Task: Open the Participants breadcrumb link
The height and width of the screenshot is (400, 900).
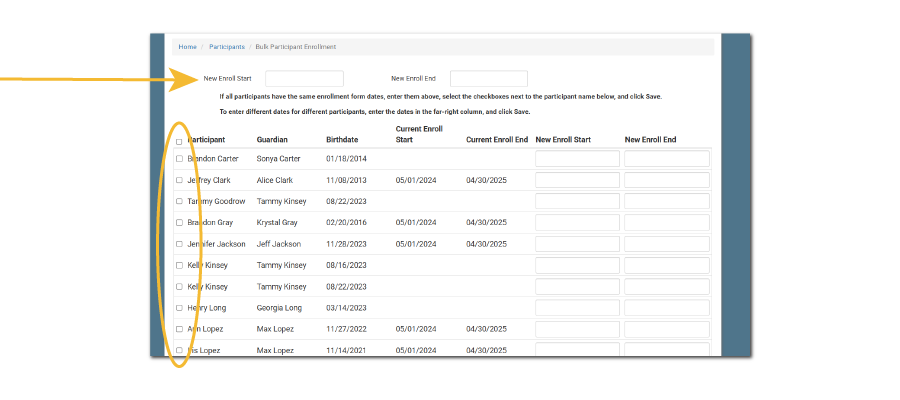Action: click(226, 47)
